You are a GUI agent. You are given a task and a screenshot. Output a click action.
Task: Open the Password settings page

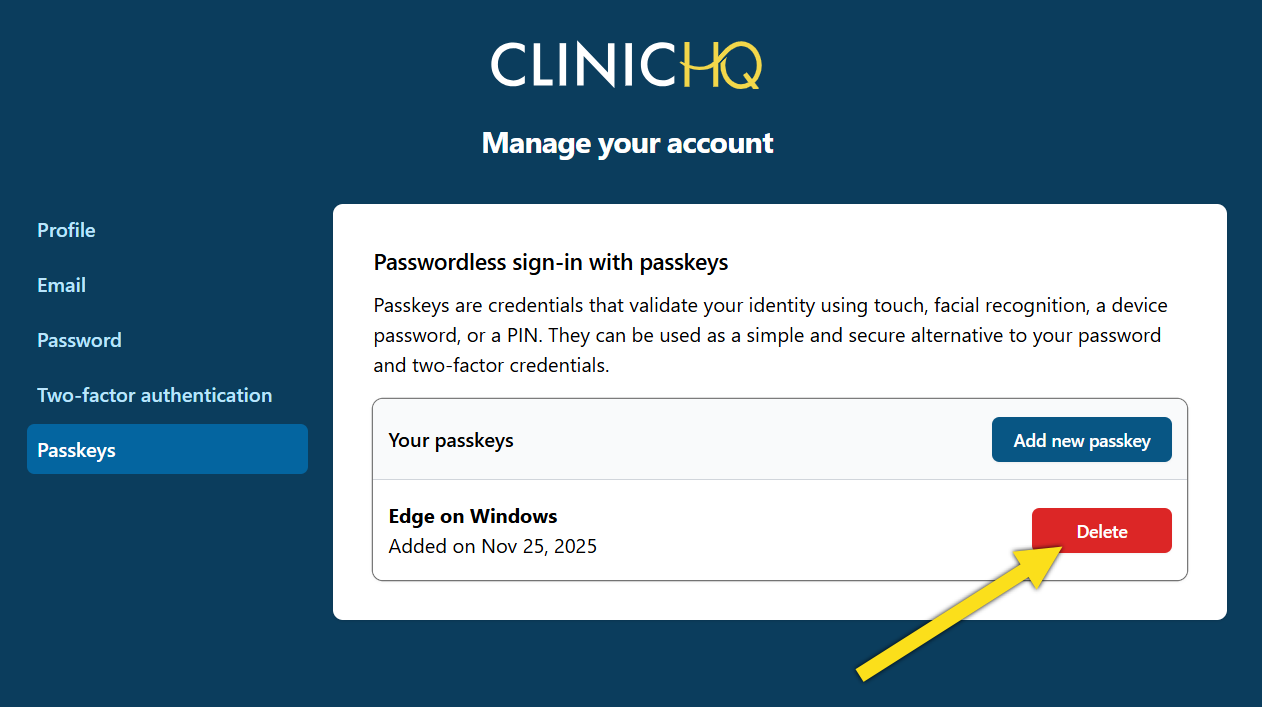click(79, 340)
